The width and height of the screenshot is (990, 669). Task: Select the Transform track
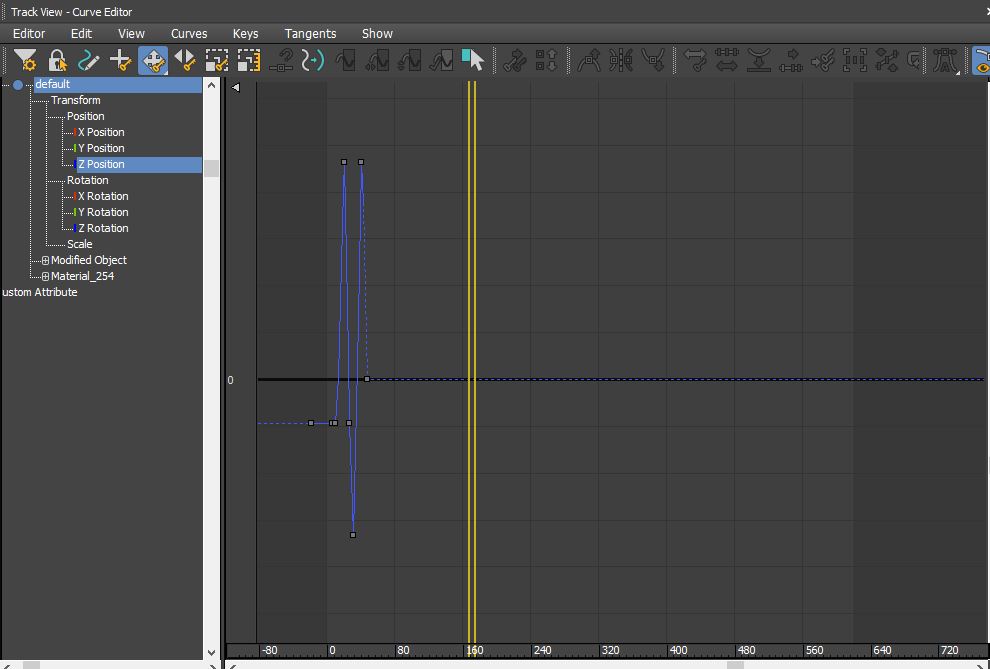click(76, 100)
